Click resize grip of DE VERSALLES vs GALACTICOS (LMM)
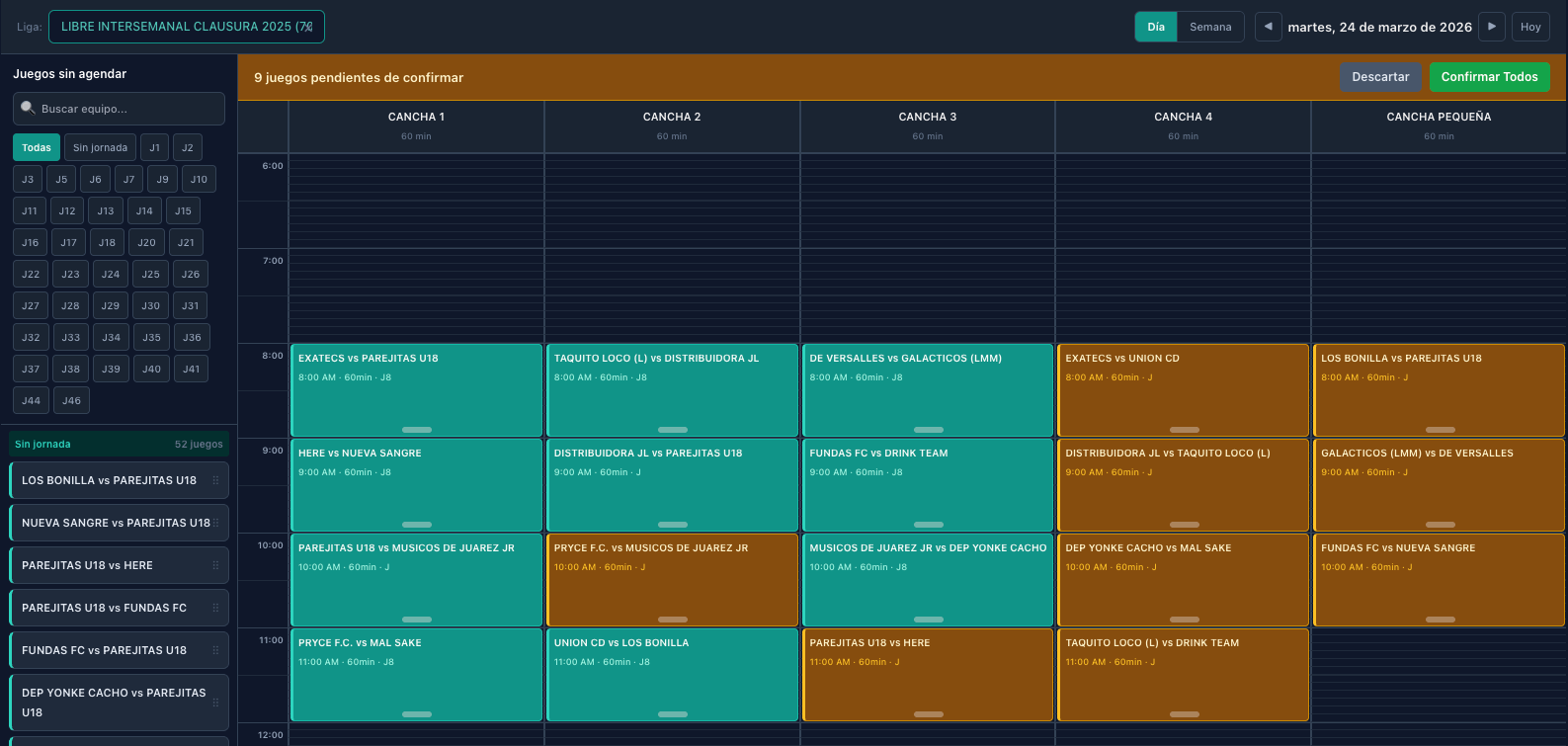Viewport: 1568px width, 746px height. (929, 430)
